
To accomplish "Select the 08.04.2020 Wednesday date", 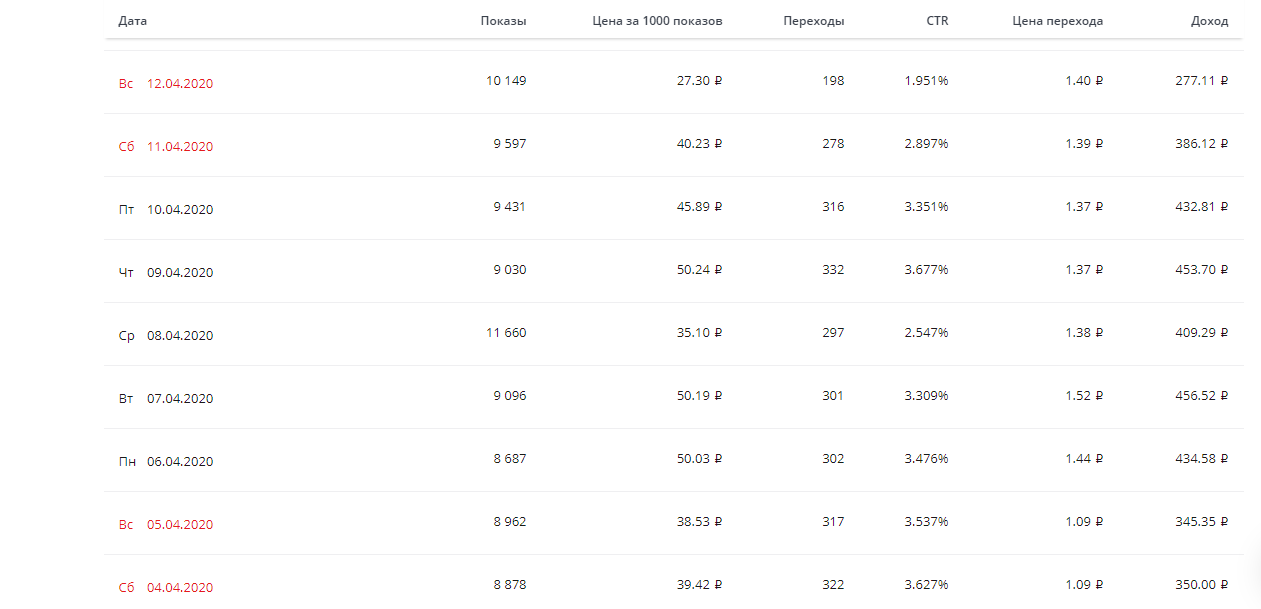I will click(179, 336).
